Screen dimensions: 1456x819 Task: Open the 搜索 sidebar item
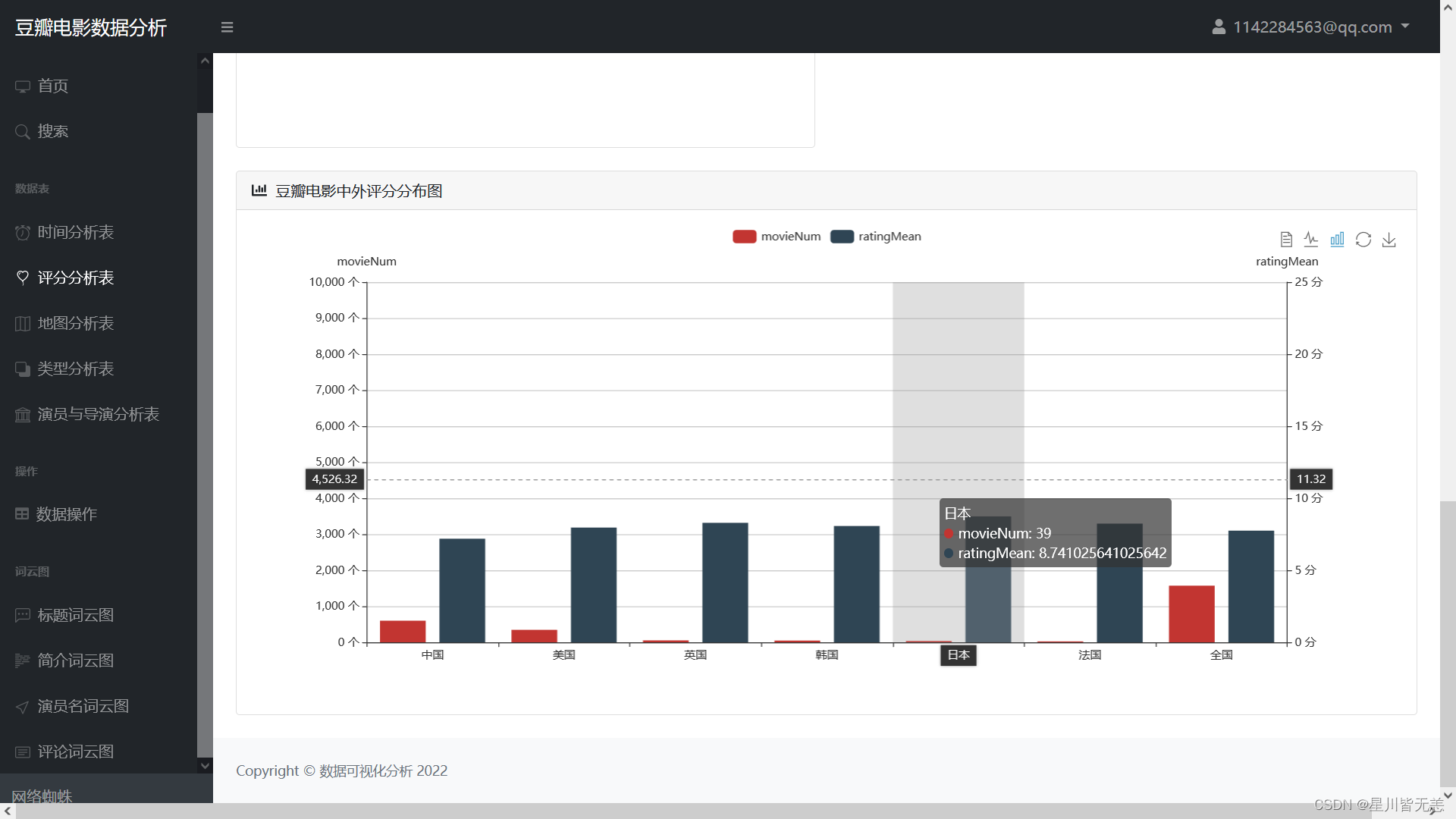pos(53,131)
